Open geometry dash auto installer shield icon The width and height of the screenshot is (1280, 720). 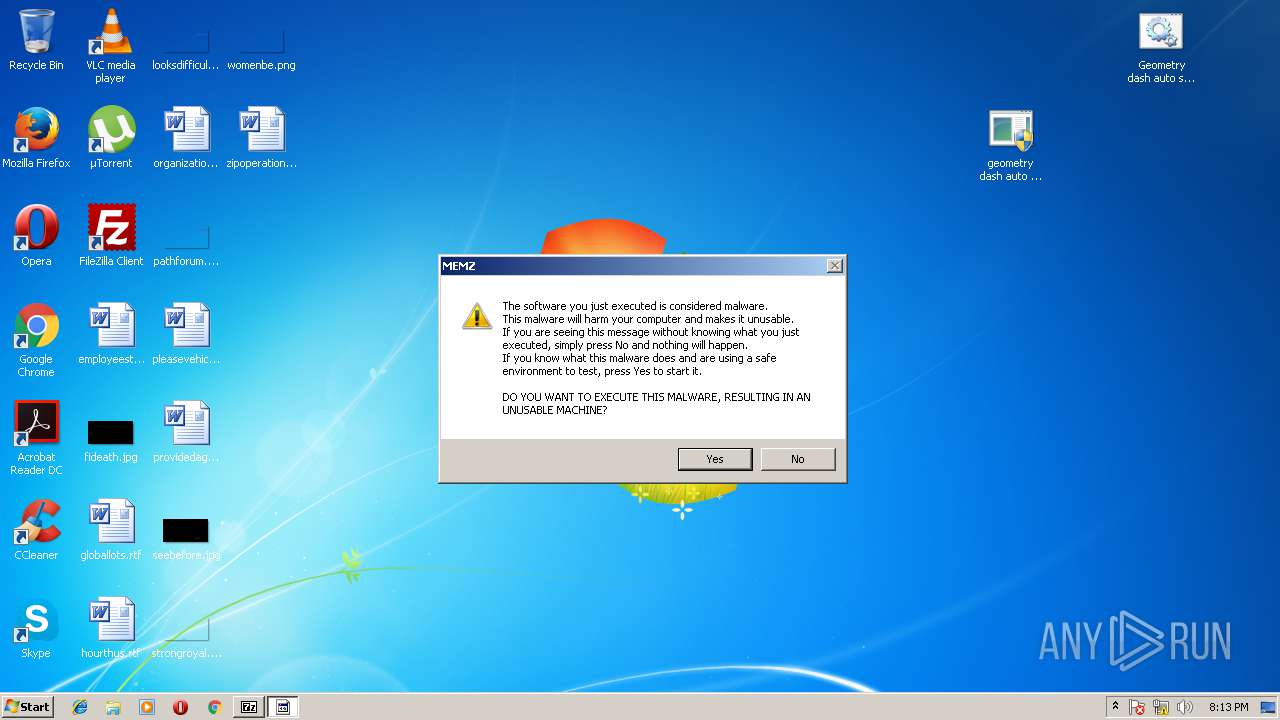1011,146
